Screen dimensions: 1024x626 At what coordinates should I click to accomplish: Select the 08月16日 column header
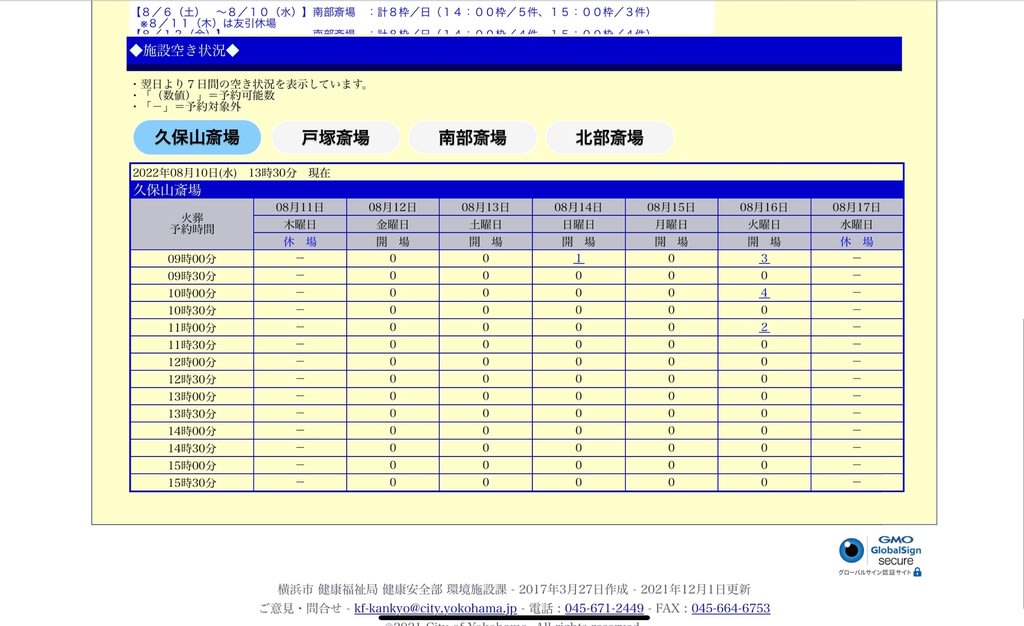[x=763, y=208]
